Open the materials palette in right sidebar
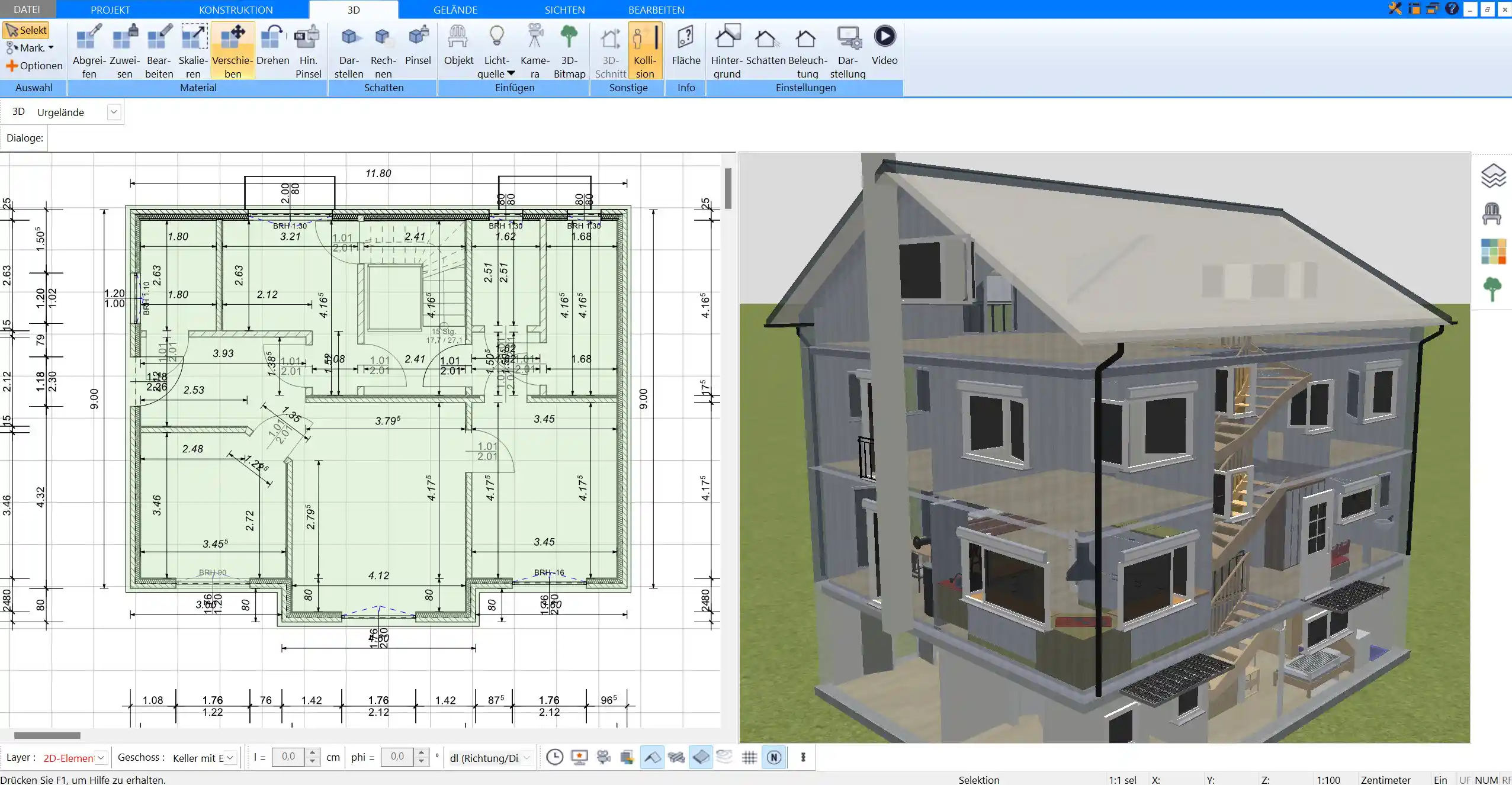This screenshot has height=785, width=1512. click(1493, 252)
